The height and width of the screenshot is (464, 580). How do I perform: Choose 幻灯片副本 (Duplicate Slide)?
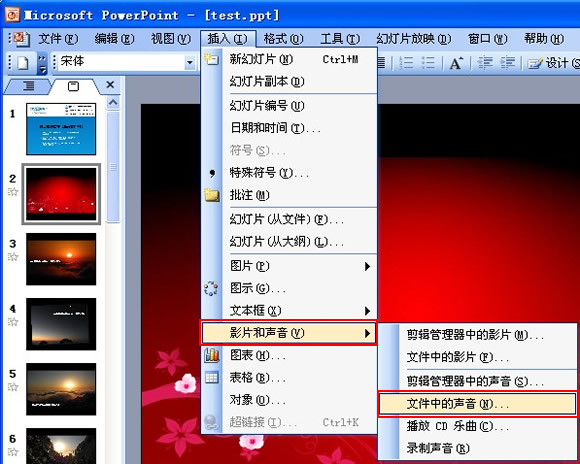pos(289,81)
